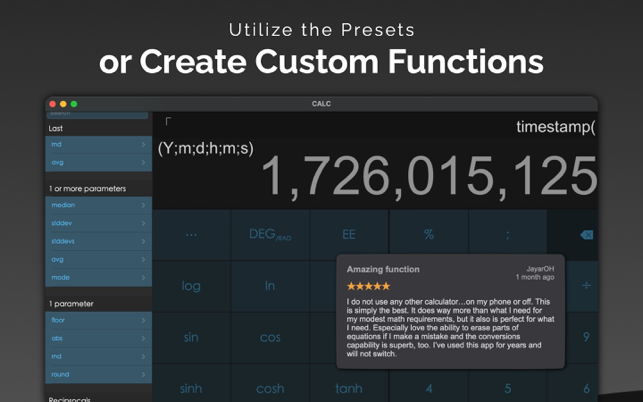Click the backspace delete key icon

586,235
